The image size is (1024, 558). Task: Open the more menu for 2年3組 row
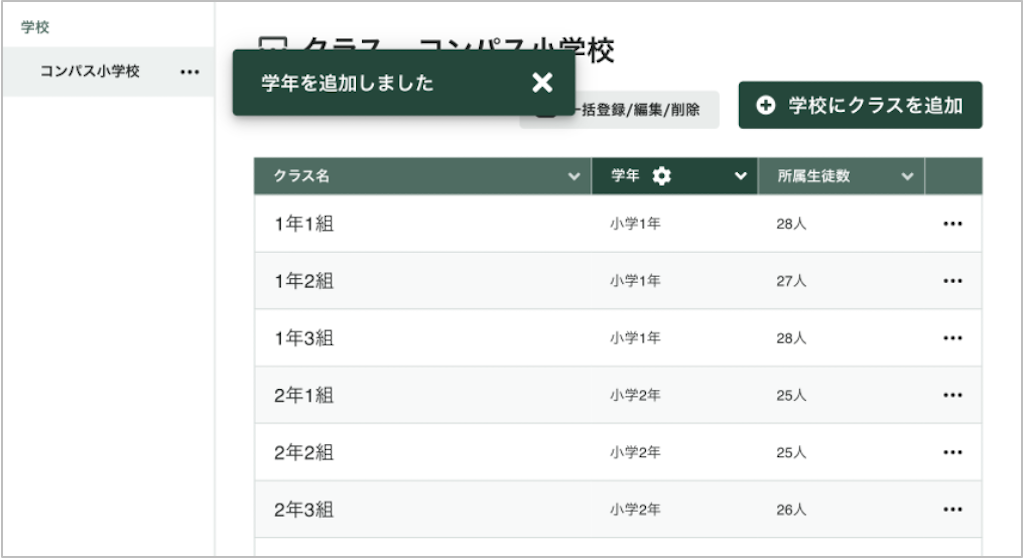952,509
